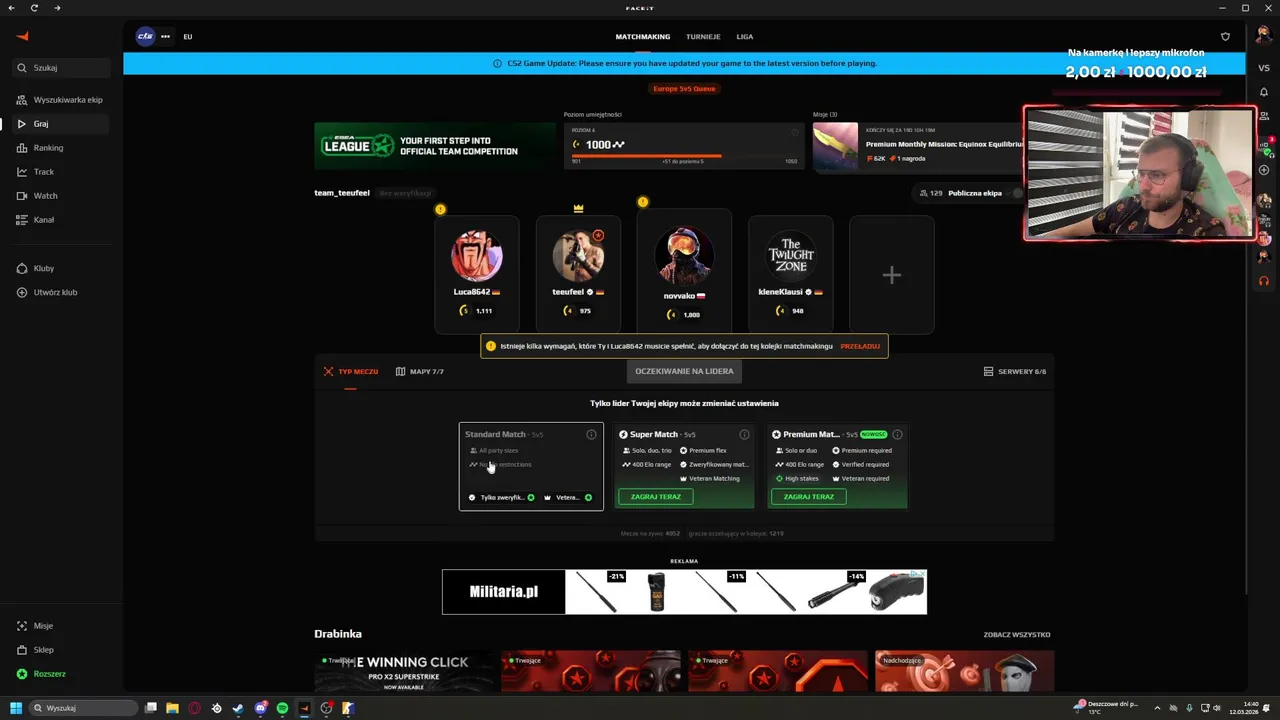Screen dimensions: 1280x720
Task: Click the plus circle icon in right sidebar
Action: click(x=1264, y=170)
